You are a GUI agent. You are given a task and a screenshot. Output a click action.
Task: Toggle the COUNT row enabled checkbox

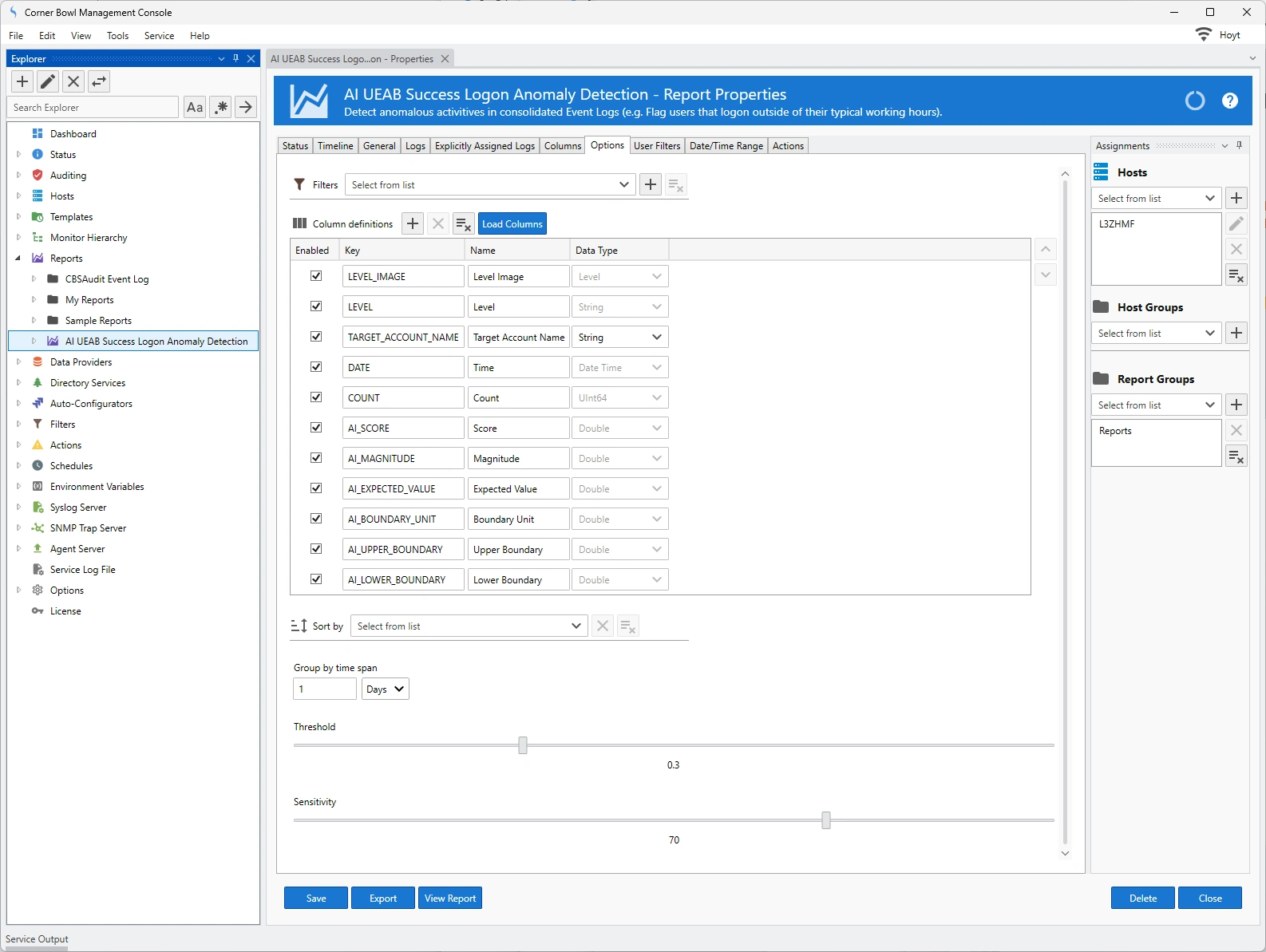click(x=316, y=397)
